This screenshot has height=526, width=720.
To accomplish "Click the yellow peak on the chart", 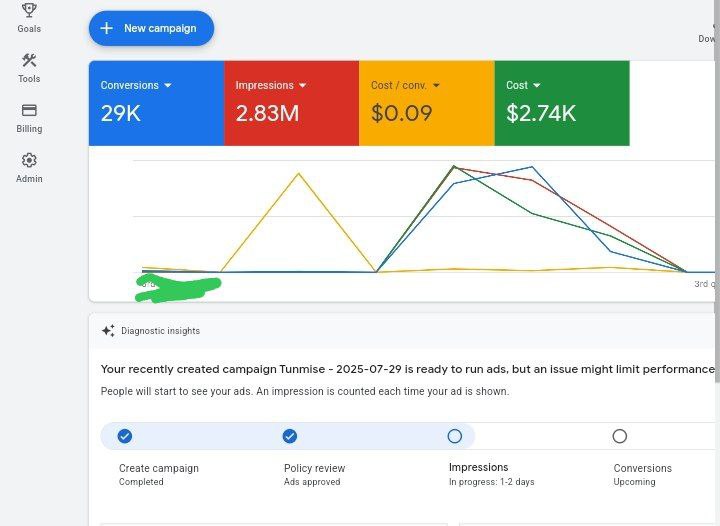I will (298, 174).
